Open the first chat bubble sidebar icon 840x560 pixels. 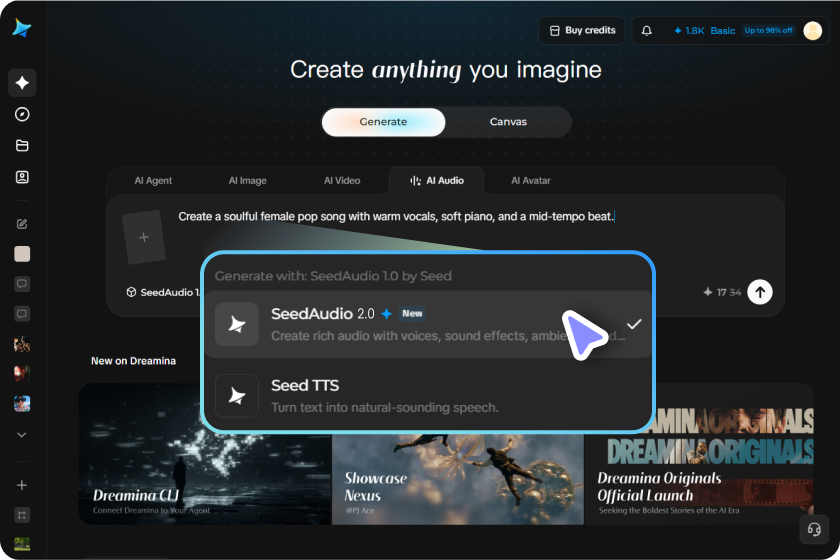(22, 284)
